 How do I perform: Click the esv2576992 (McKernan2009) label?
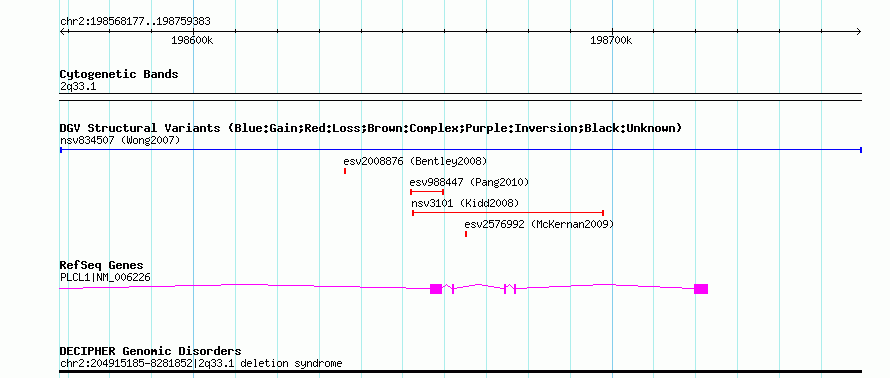(x=539, y=224)
